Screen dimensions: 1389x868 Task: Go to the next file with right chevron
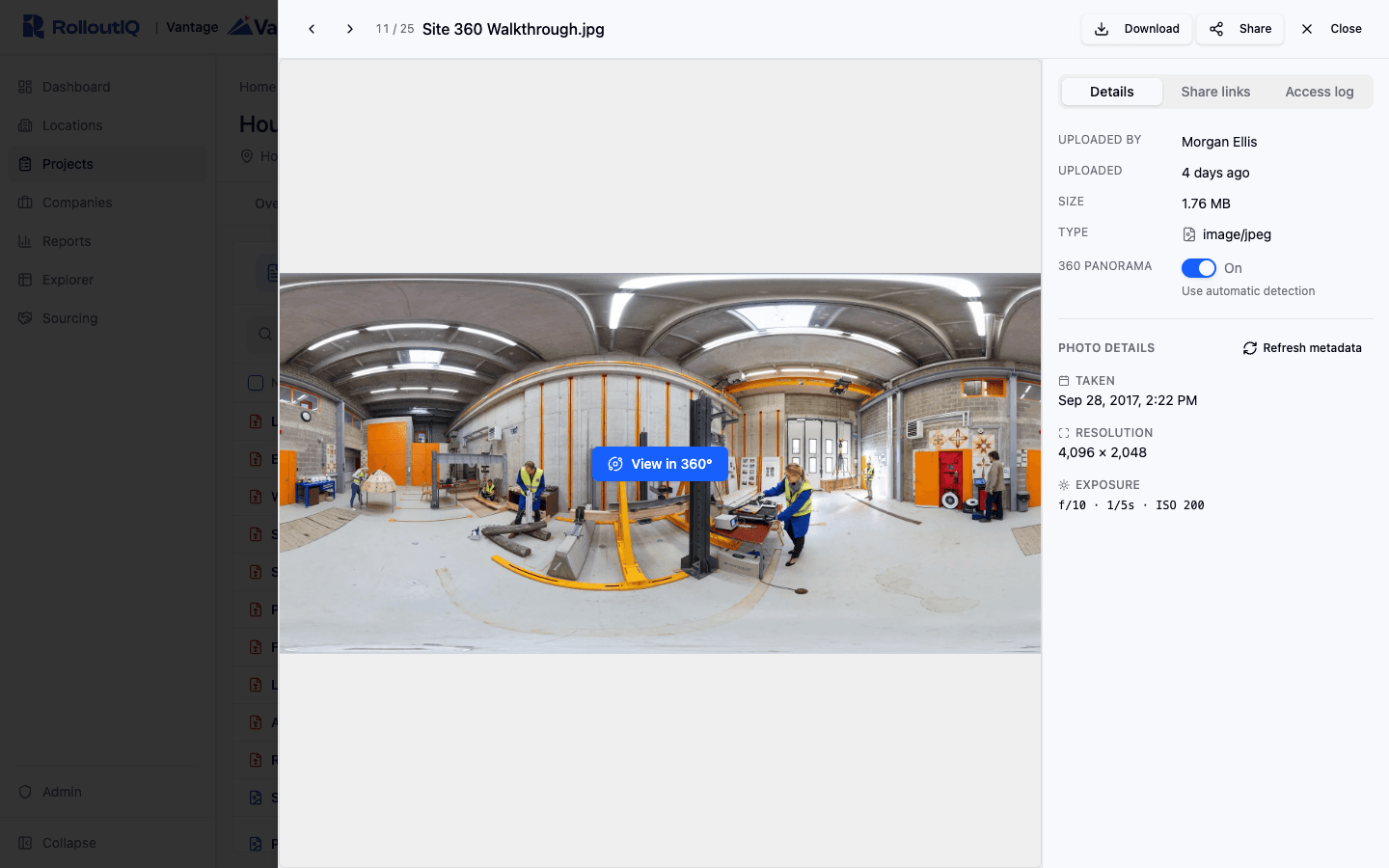tap(350, 29)
